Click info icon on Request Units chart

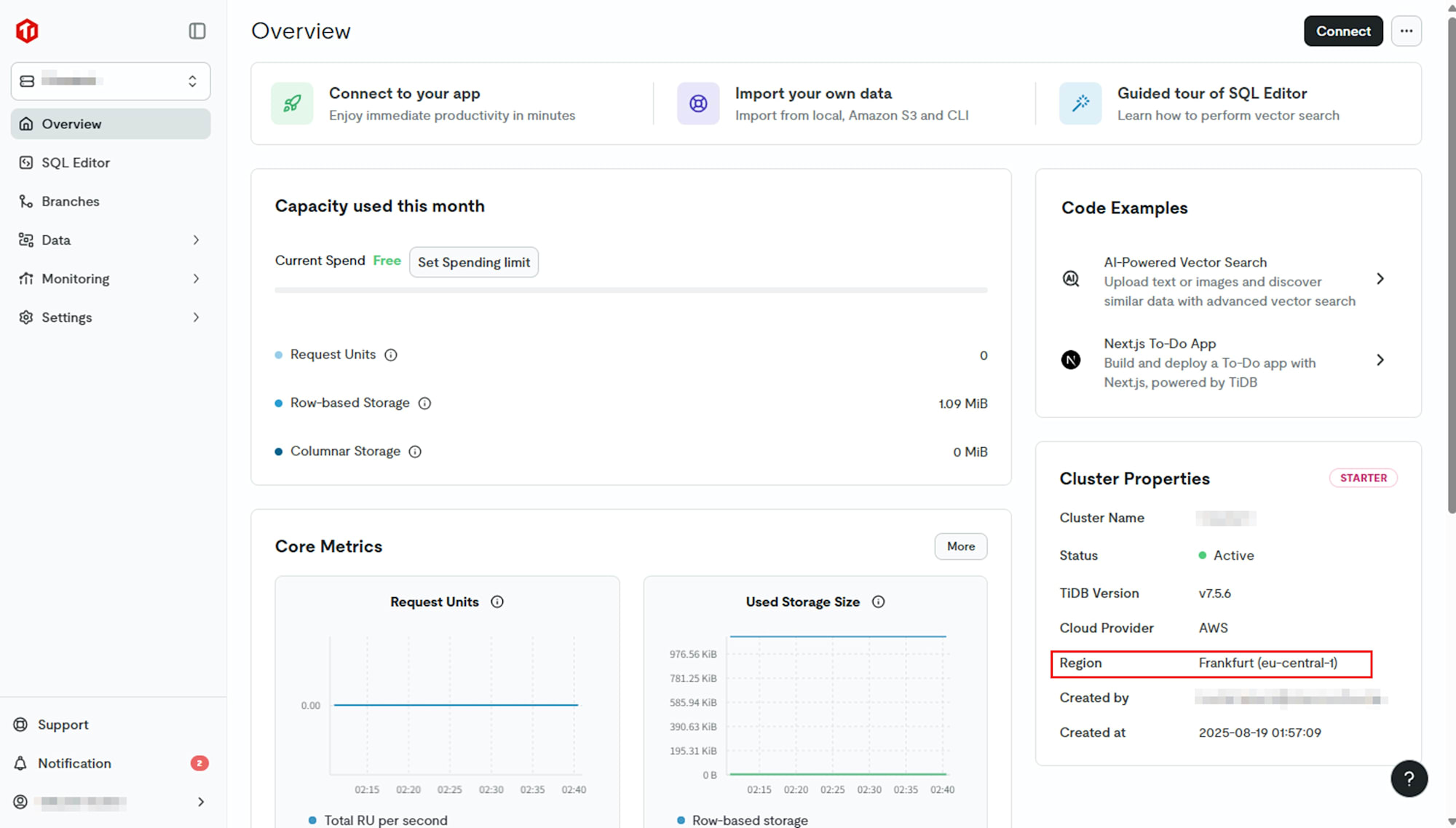pyautogui.click(x=497, y=602)
